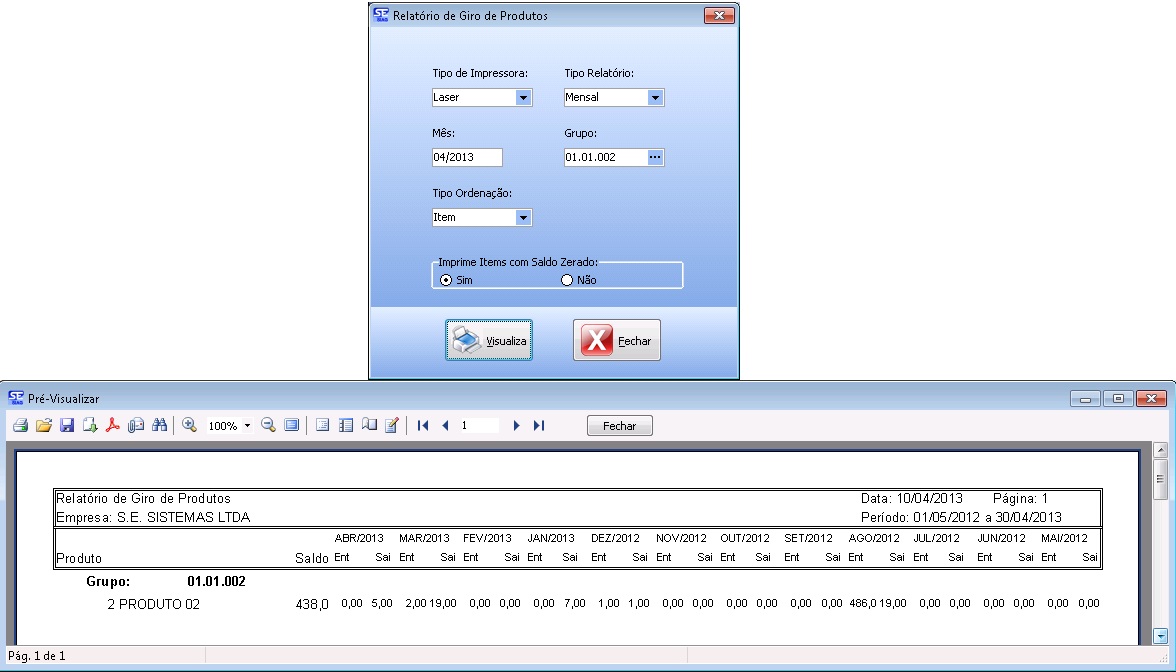The height and width of the screenshot is (672, 1176).
Task: Open the Tipo Ordenação dropdown
Action: [523, 218]
